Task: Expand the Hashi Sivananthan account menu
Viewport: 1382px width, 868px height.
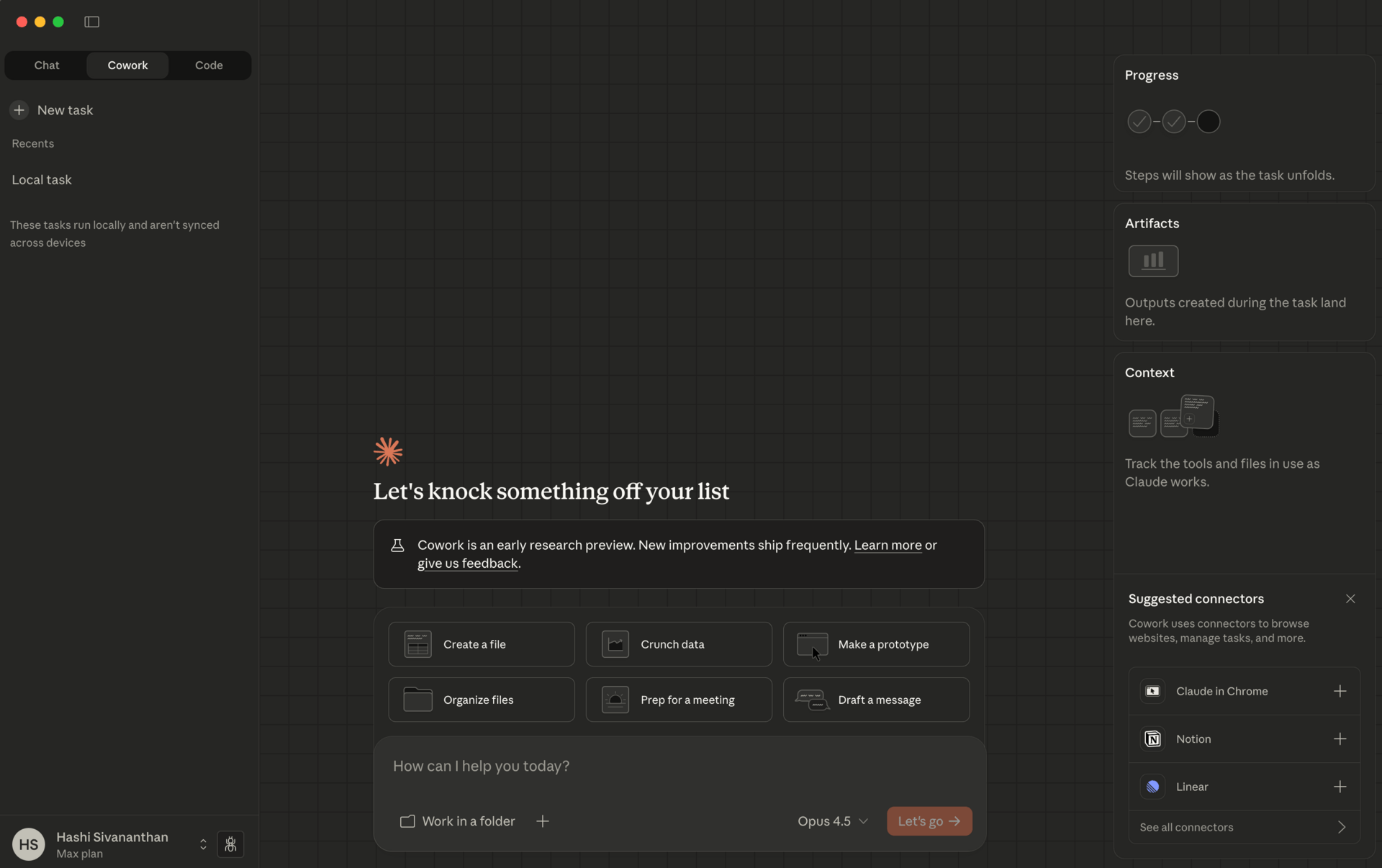Action: coord(203,844)
